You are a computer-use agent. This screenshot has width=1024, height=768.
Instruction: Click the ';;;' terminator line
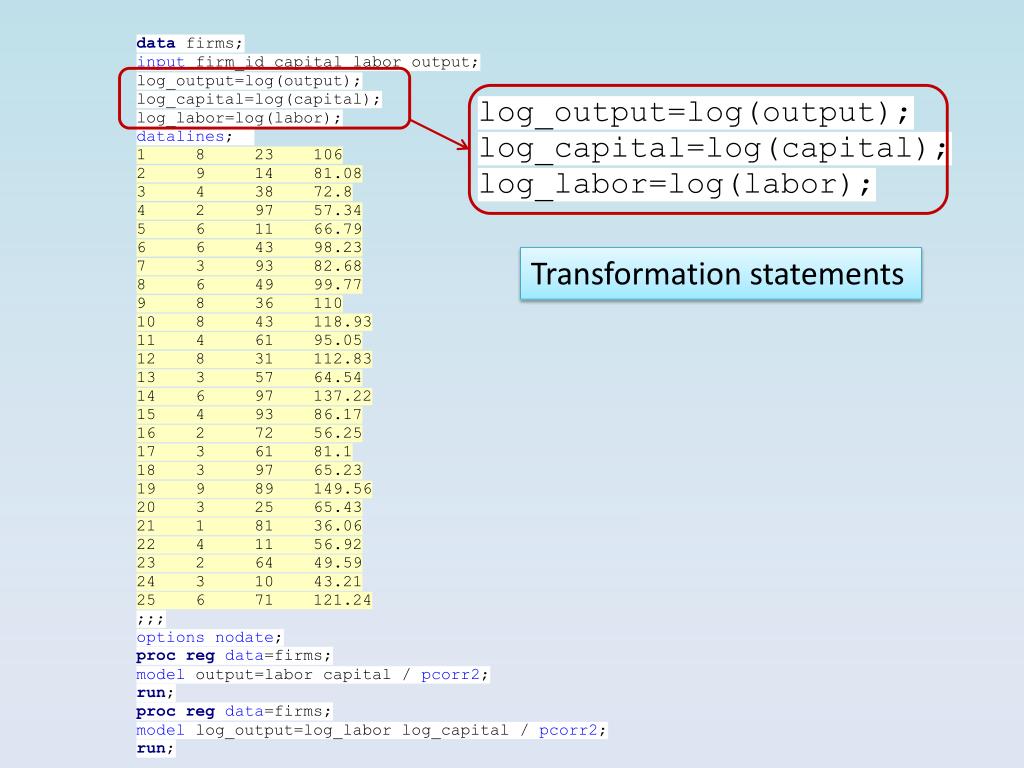pos(150,618)
